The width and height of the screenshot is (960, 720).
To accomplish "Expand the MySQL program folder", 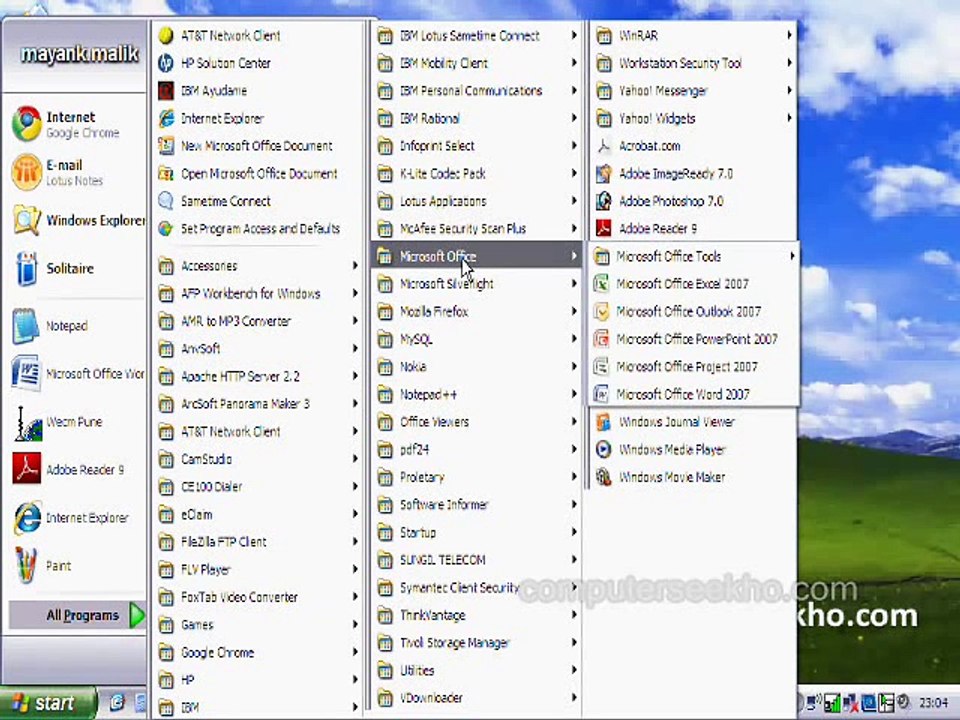I will (477, 339).
